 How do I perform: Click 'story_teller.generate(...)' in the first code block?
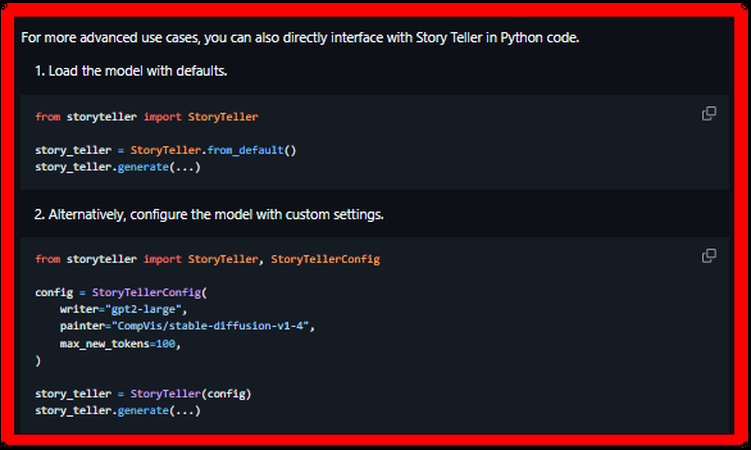pyautogui.click(x=118, y=167)
